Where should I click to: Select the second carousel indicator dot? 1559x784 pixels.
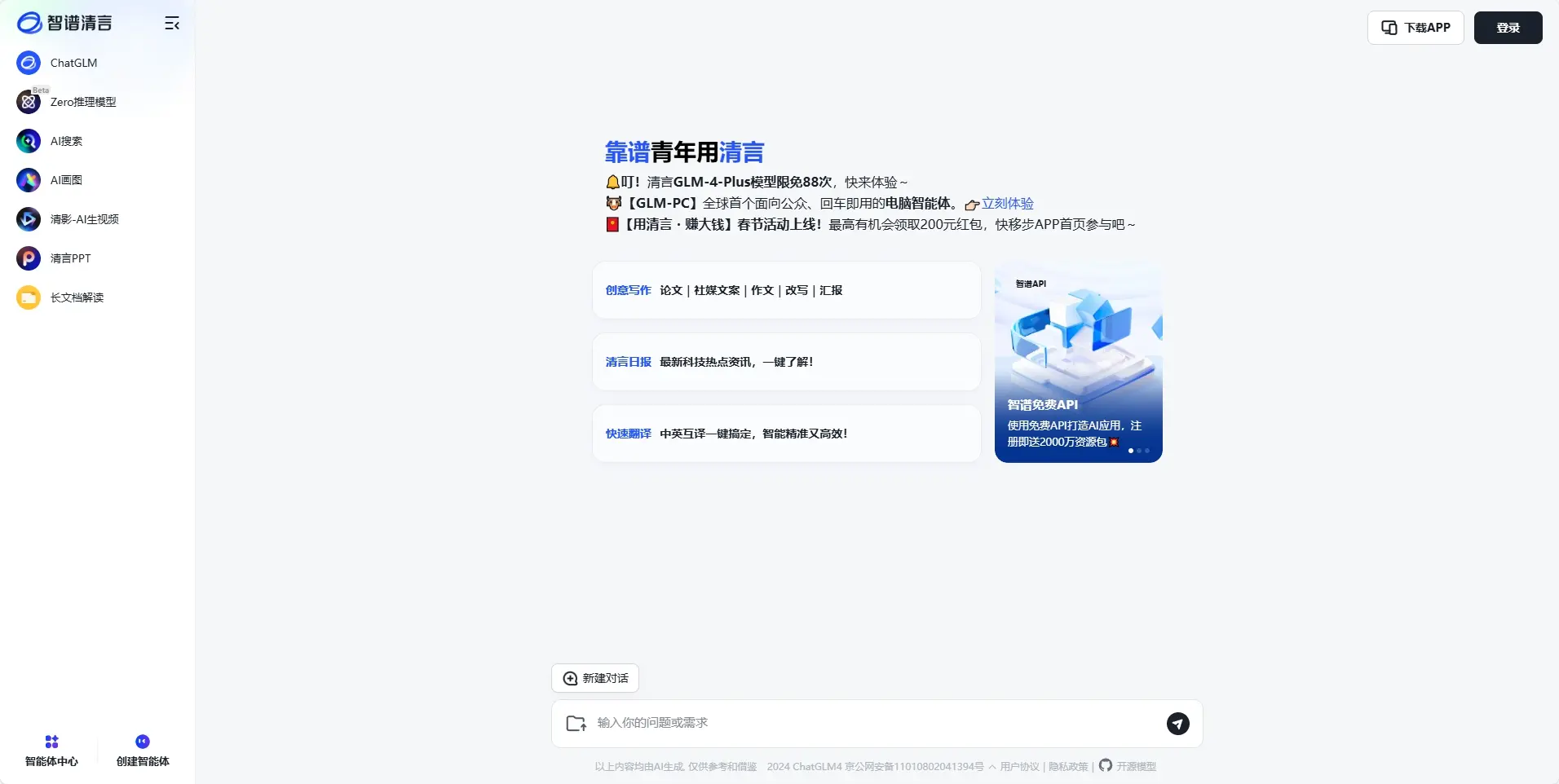[1137, 451]
